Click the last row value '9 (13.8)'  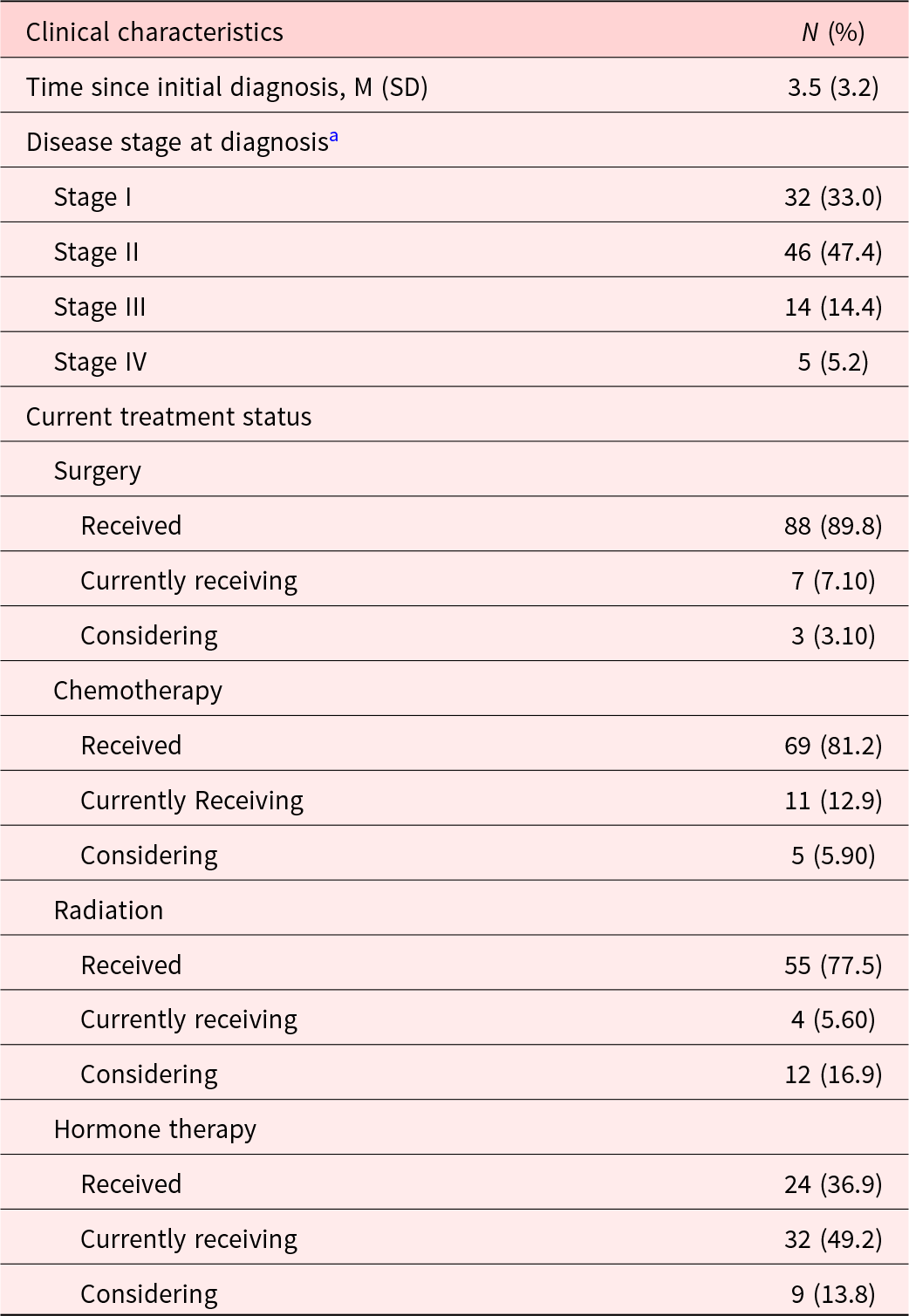(833, 1294)
